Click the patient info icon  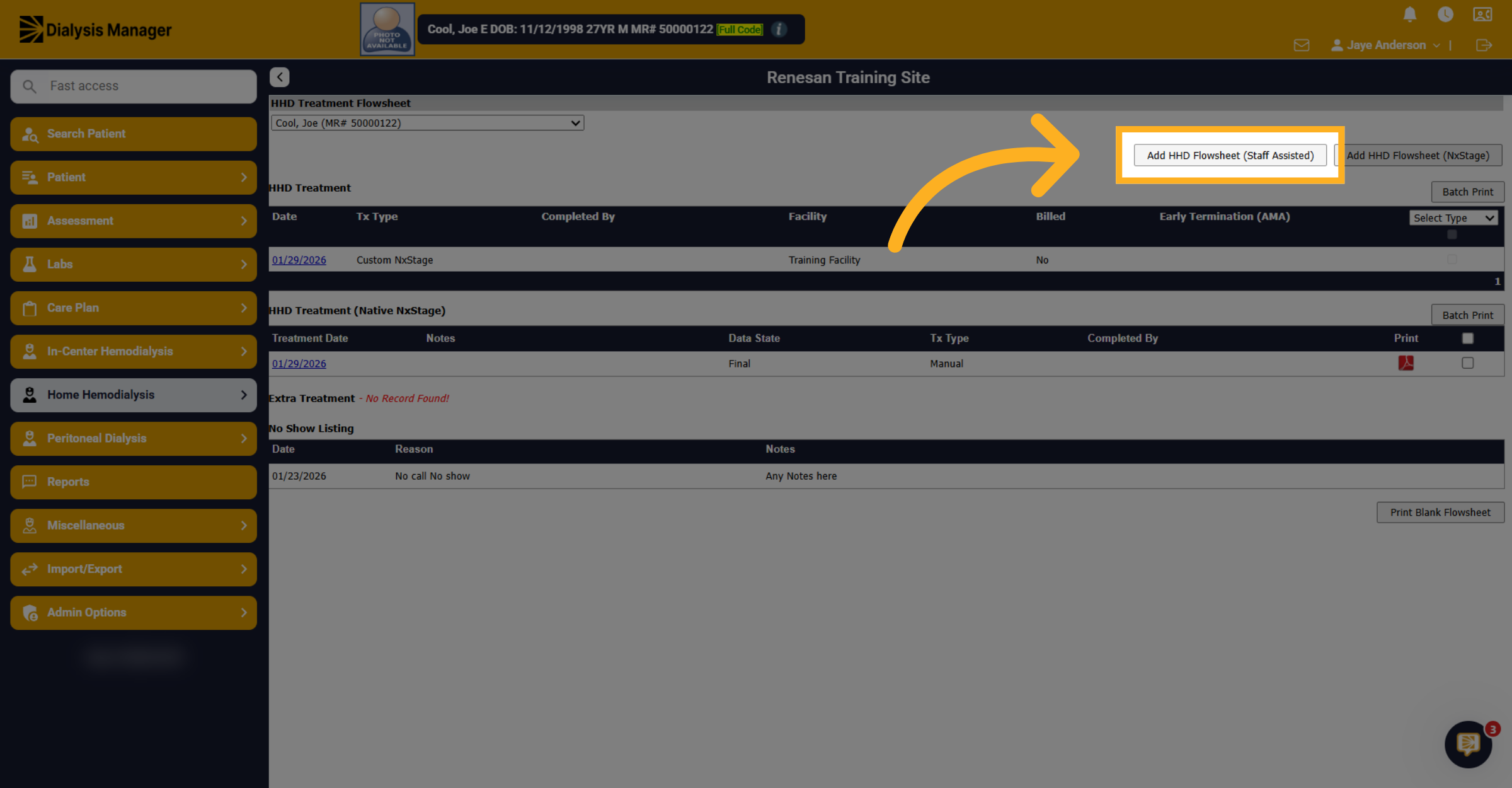pos(779,29)
